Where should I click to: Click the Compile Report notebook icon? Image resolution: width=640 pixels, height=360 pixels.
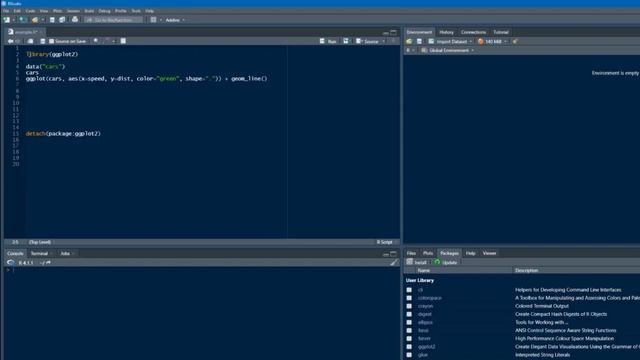[x=123, y=41]
